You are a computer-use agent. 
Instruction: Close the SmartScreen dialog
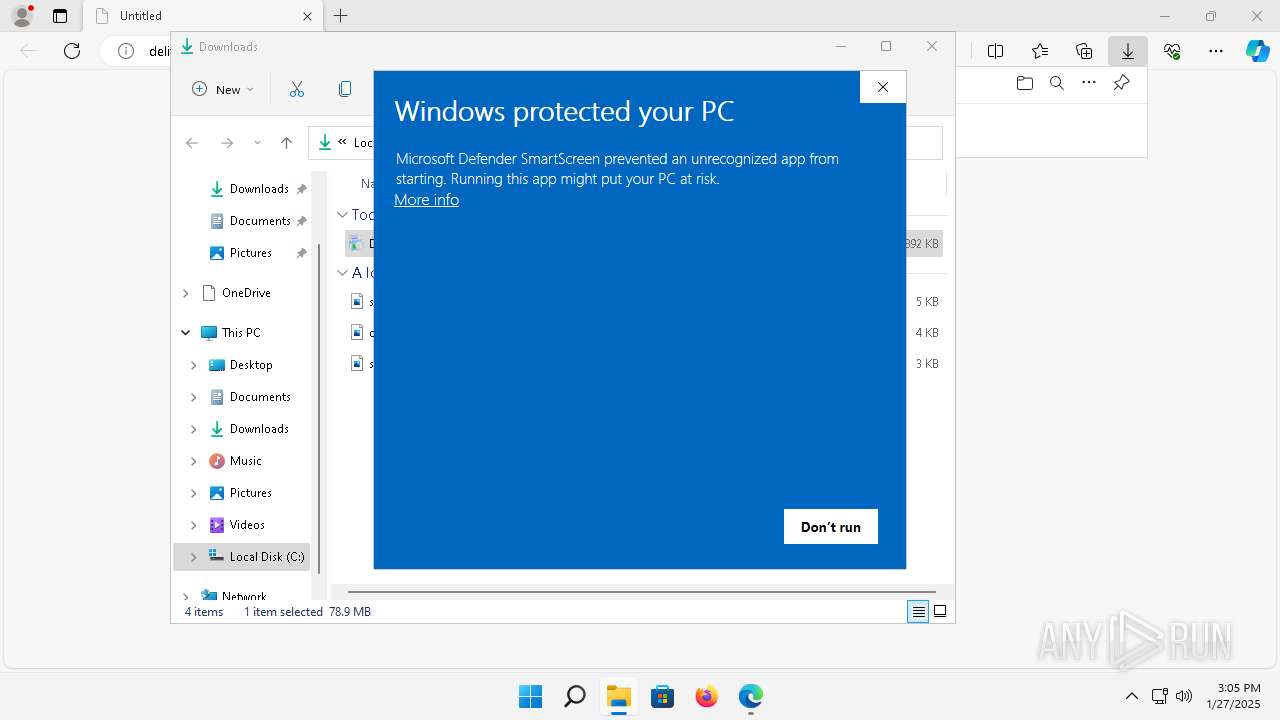coord(882,87)
